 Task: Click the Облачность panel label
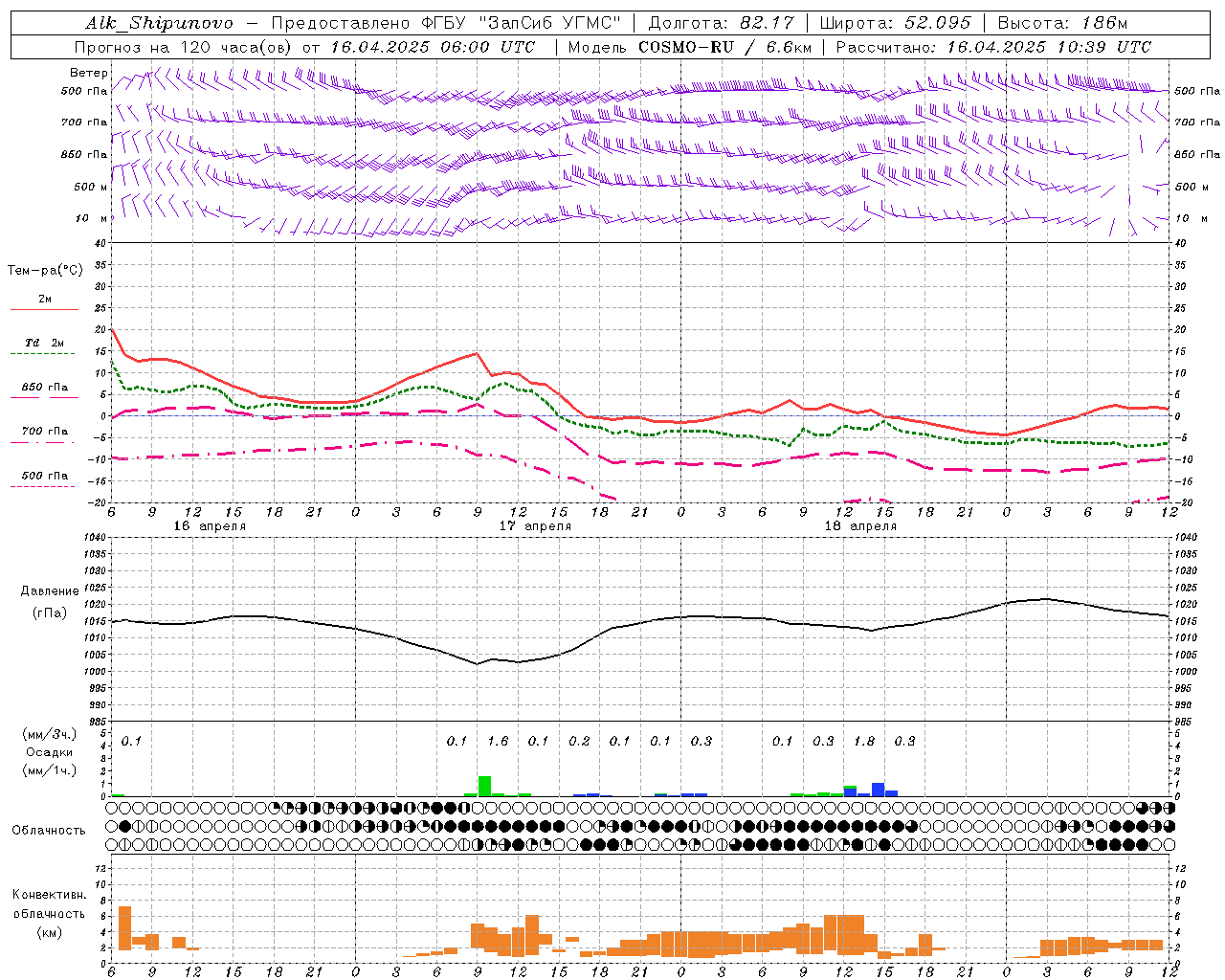[x=49, y=830]
